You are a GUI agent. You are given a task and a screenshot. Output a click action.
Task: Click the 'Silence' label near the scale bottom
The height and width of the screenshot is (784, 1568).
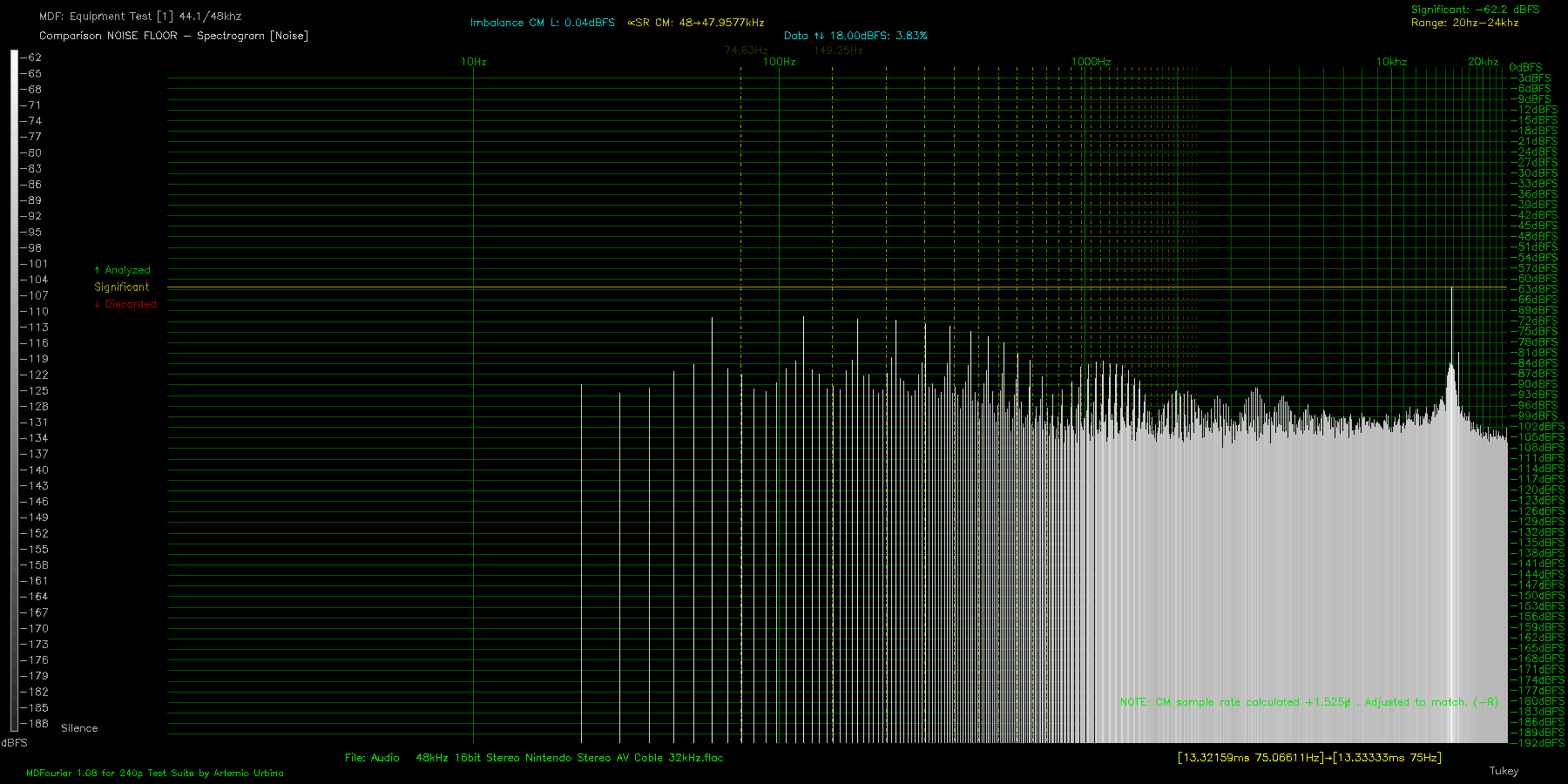point(79,728)
